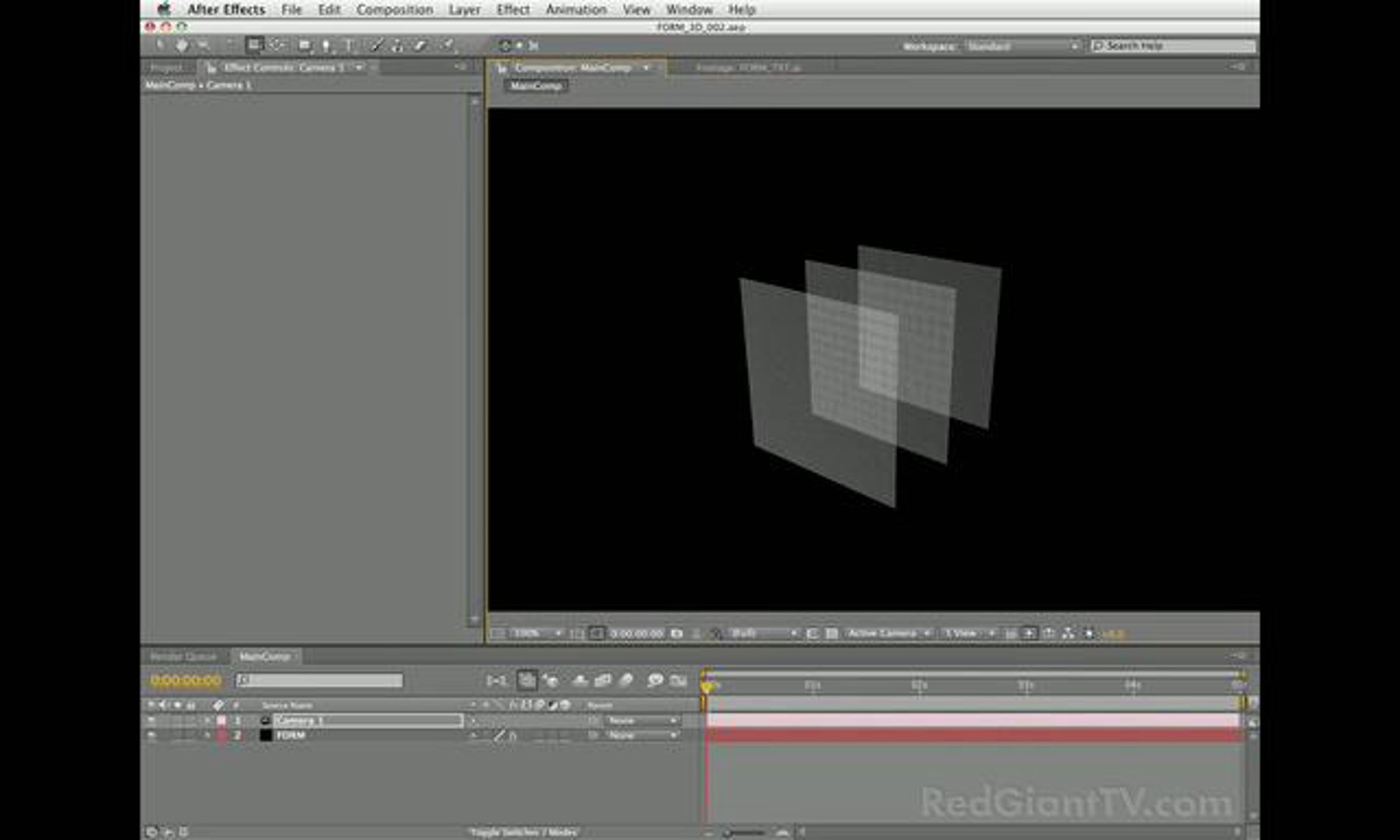
Task: Toggle Live Update in timeline
Action: coord(527,680)
